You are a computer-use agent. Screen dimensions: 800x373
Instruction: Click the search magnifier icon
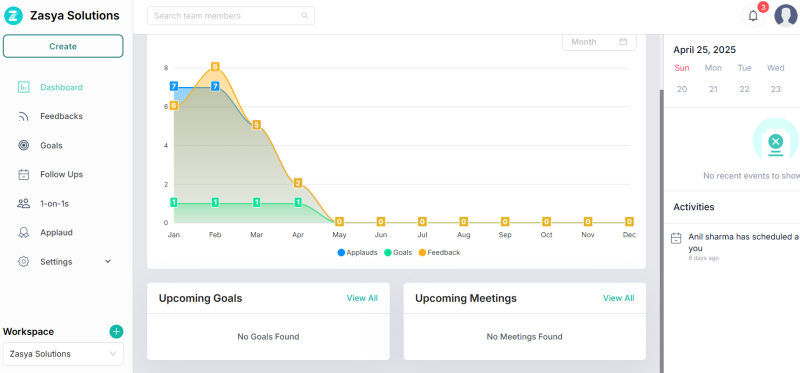tap(305, 16)
